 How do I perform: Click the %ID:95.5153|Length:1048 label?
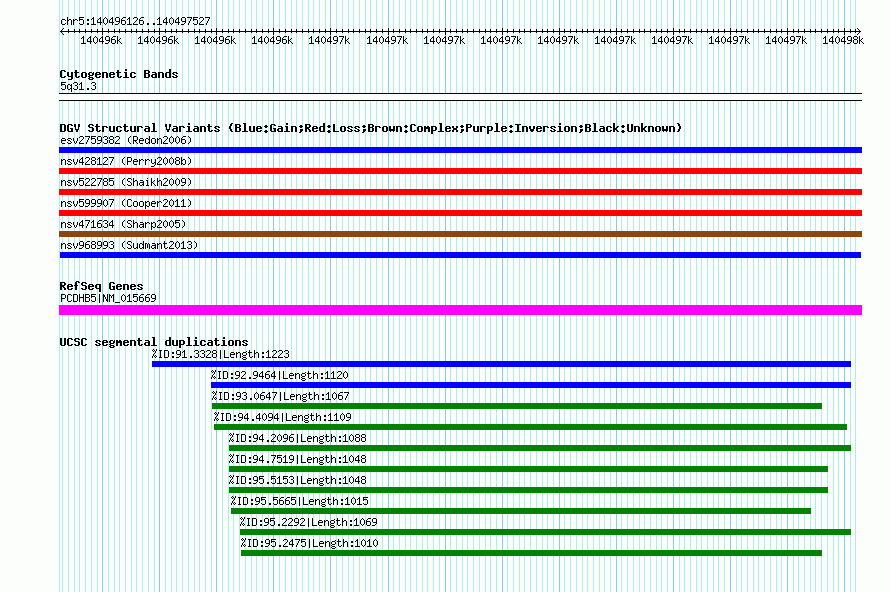click(297, 480)
